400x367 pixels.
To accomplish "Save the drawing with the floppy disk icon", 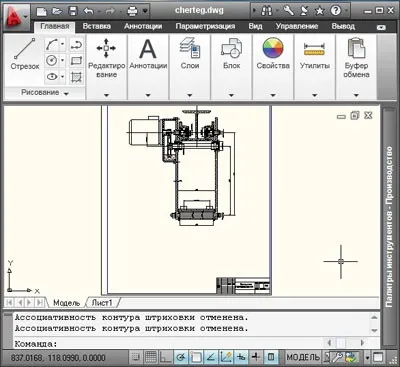I will 72,11.
